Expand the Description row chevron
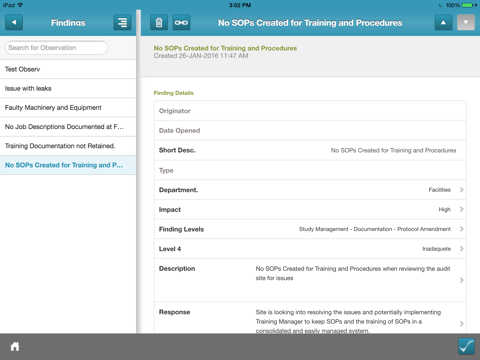Screen dimensions: 480x360 [x=462, y=280]
